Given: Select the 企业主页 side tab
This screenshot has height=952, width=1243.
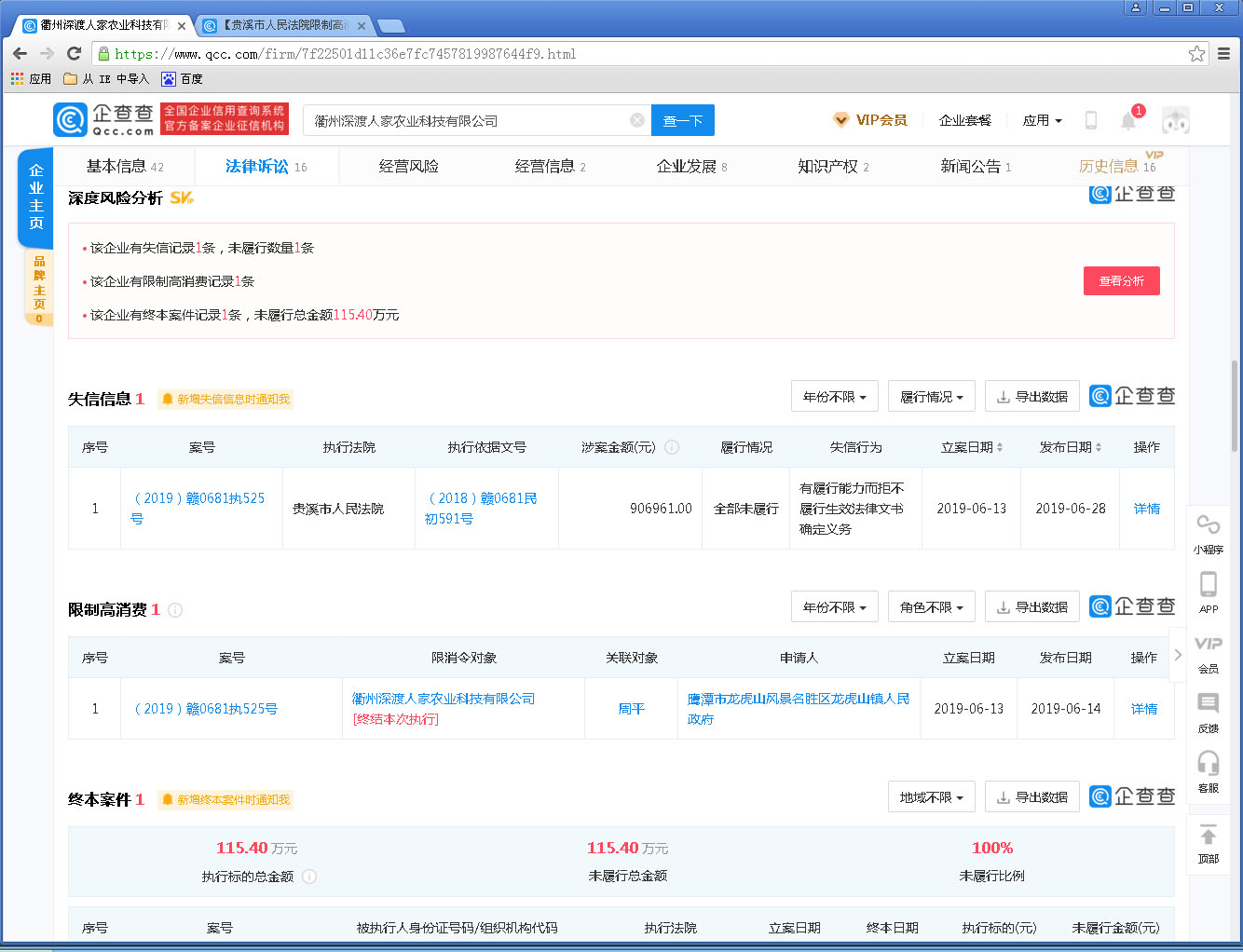Looking at the screenshot, I should tap(35, 197).
